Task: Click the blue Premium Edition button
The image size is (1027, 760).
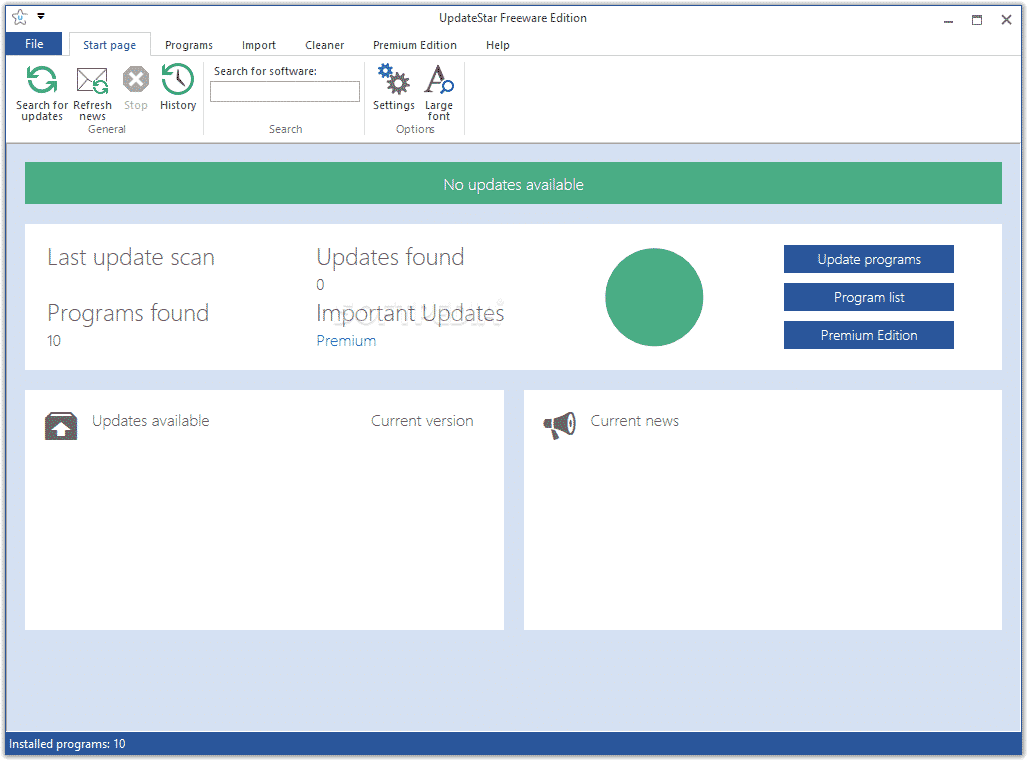Action: coord(868,335)
